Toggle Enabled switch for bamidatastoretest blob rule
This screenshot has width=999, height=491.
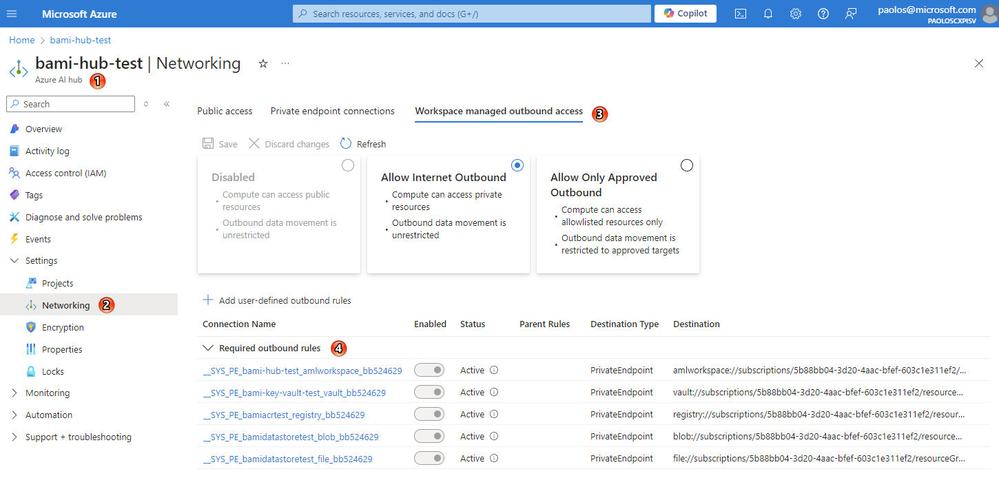point(429,436)
